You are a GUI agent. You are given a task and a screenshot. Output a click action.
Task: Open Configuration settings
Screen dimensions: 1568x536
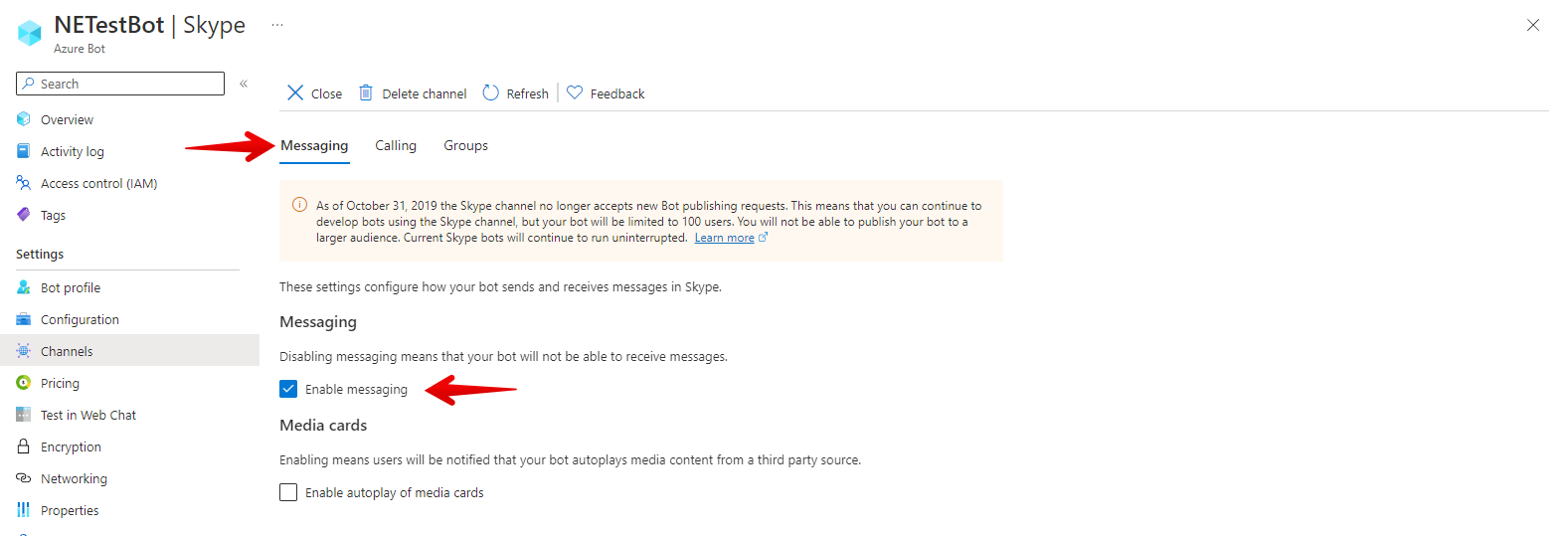pyautogui.click(x=80, y=319)
